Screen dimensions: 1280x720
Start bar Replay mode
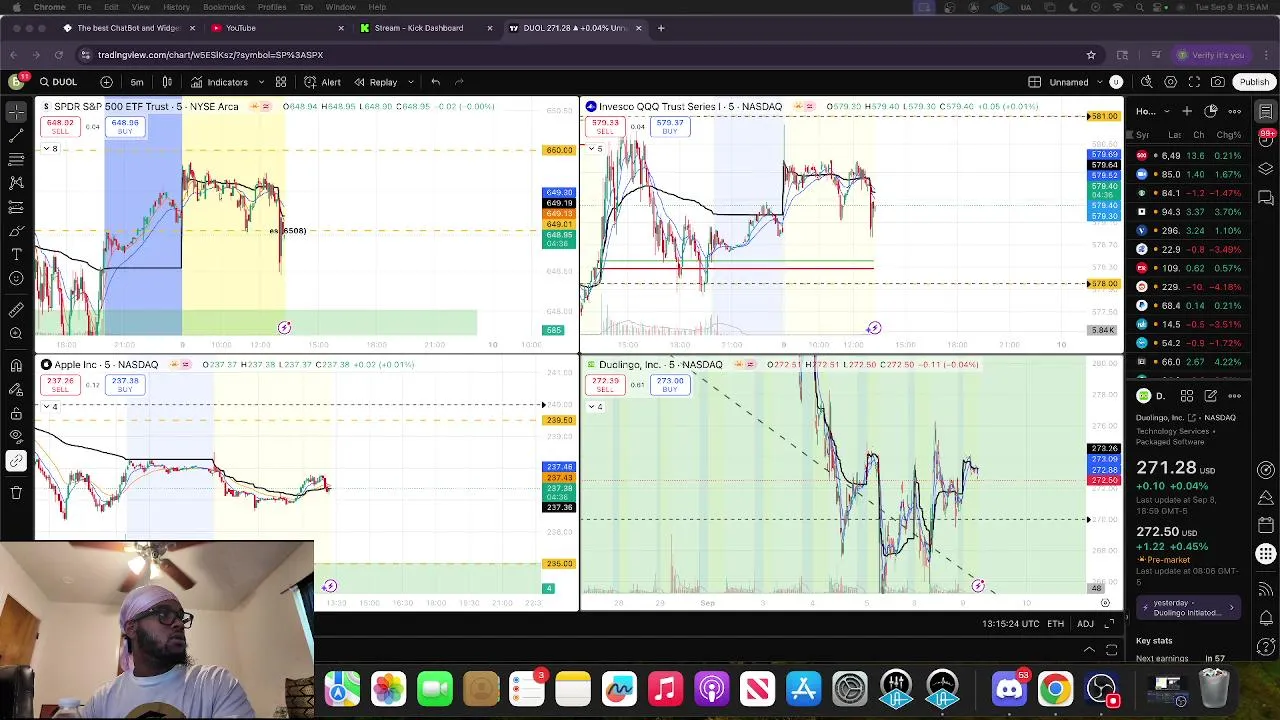point(375,82)
